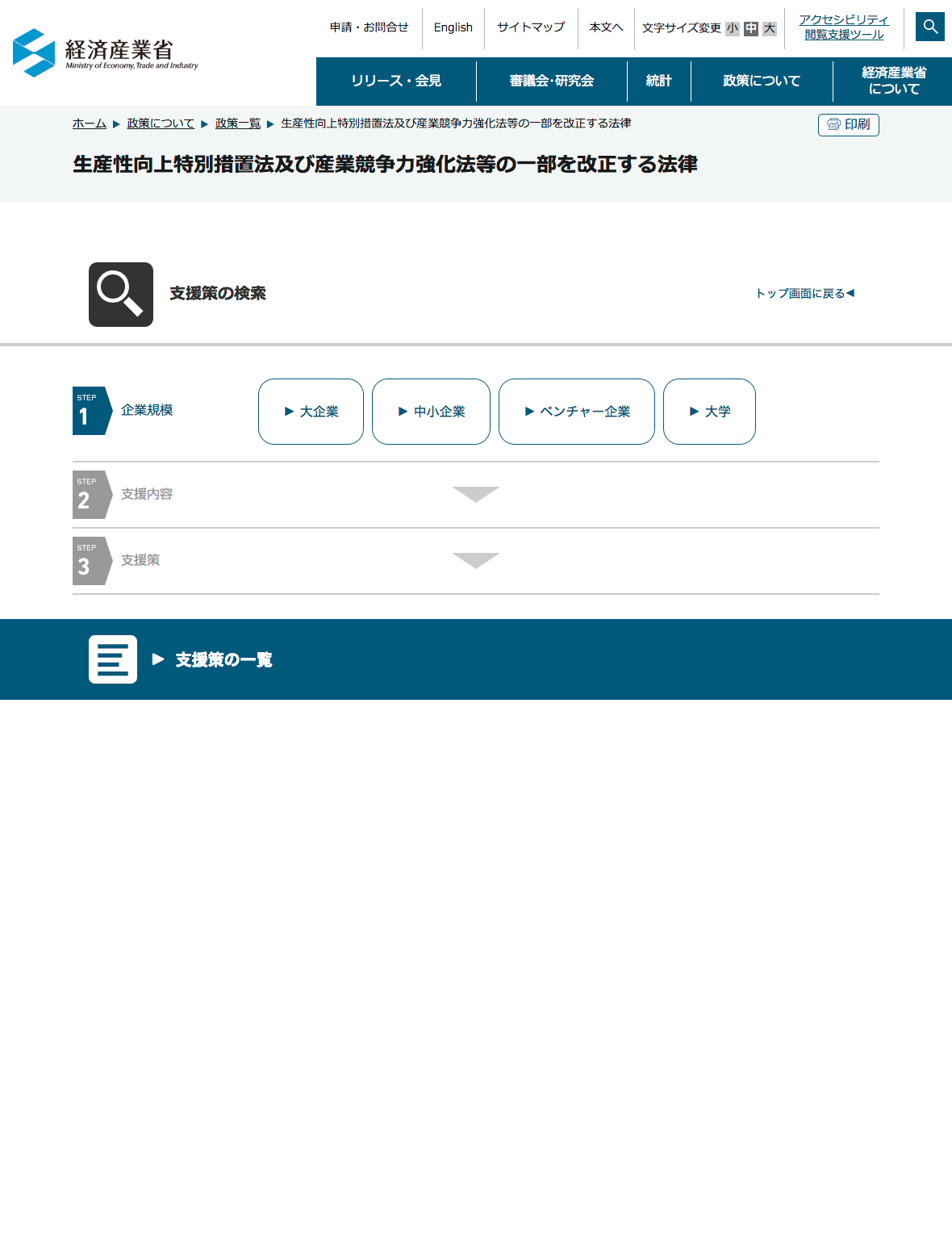This screenshot has height=1251, width=952.
Task: Click the STEP 1 badge icon
Action: (x=90, y=411)
